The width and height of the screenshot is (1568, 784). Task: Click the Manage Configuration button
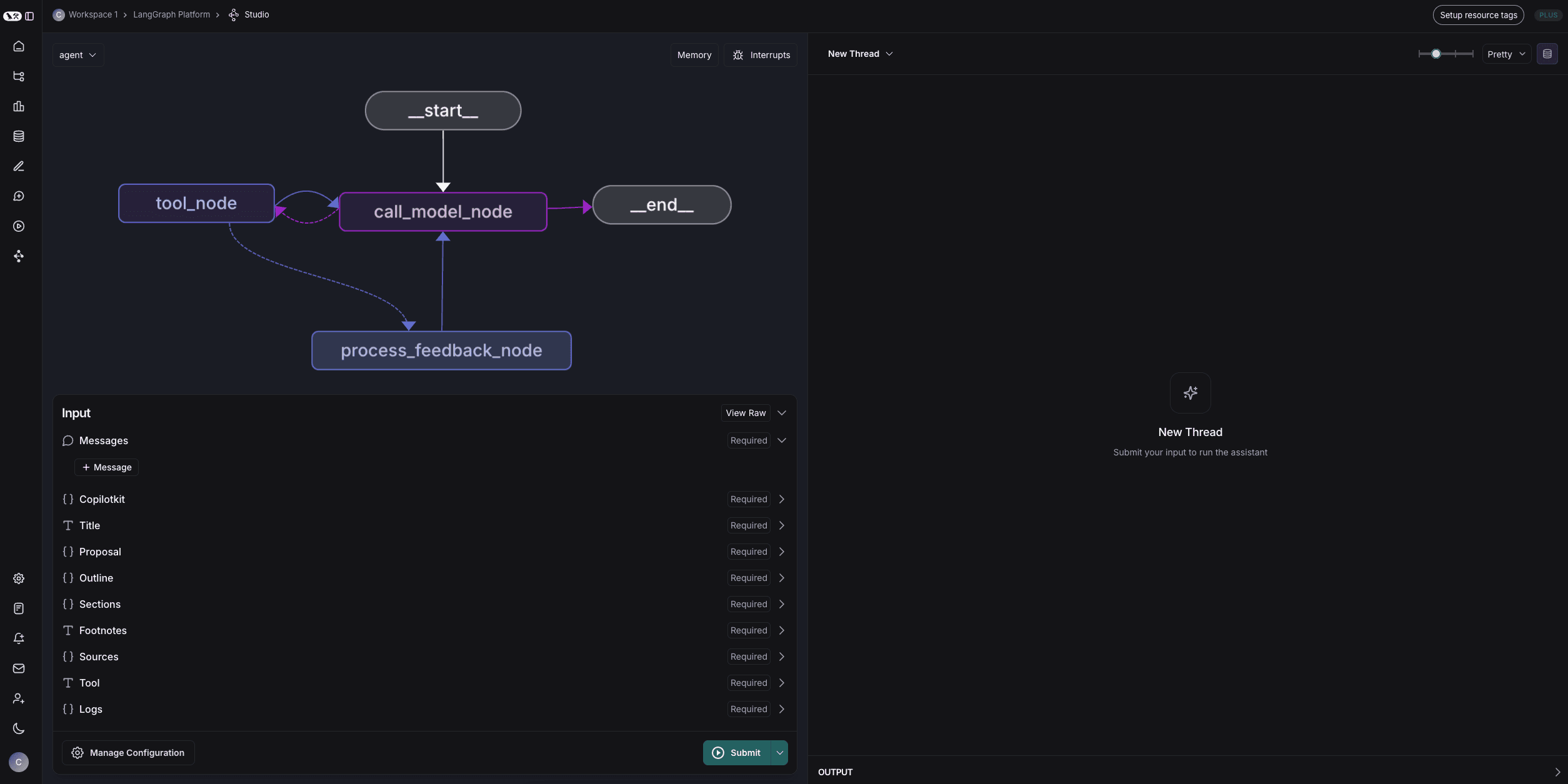pyautogui.click(x=128, y=753)
